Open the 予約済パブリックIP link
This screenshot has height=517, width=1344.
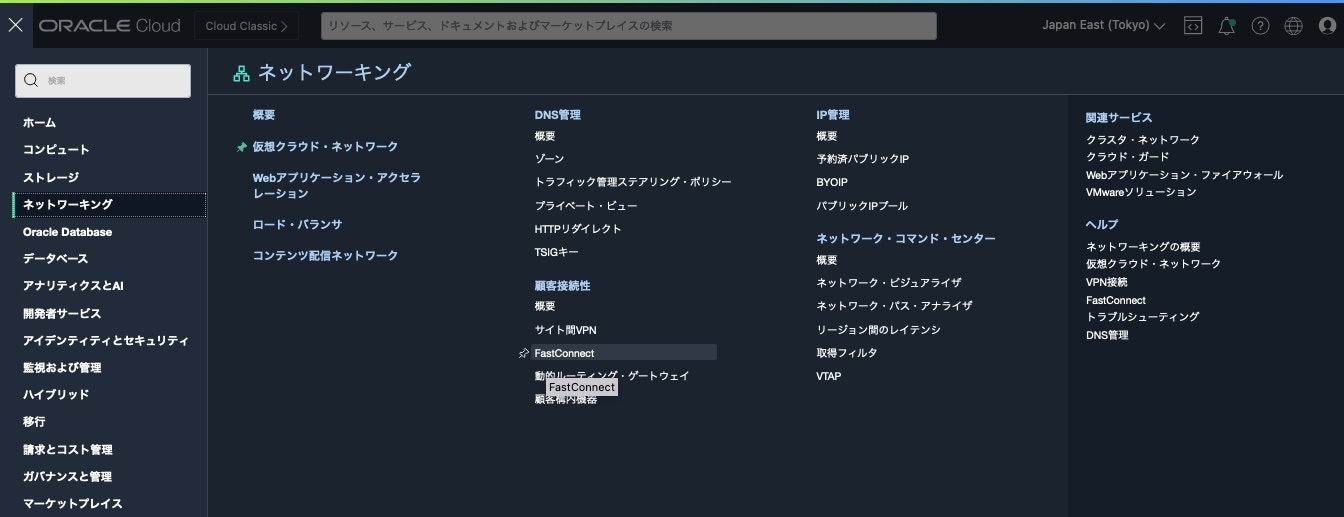[862, 159]
